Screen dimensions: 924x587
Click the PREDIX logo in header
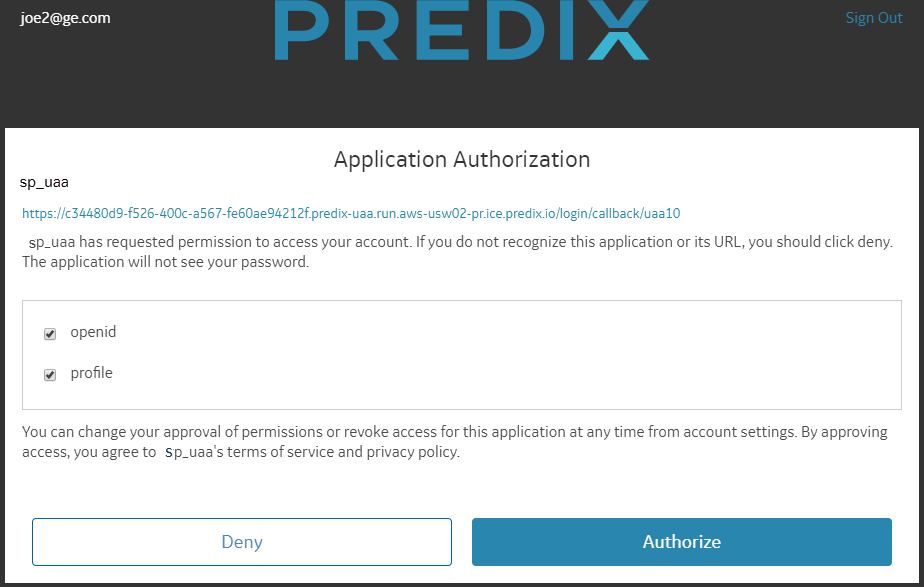pyautogui.click(x=461, y=29)
